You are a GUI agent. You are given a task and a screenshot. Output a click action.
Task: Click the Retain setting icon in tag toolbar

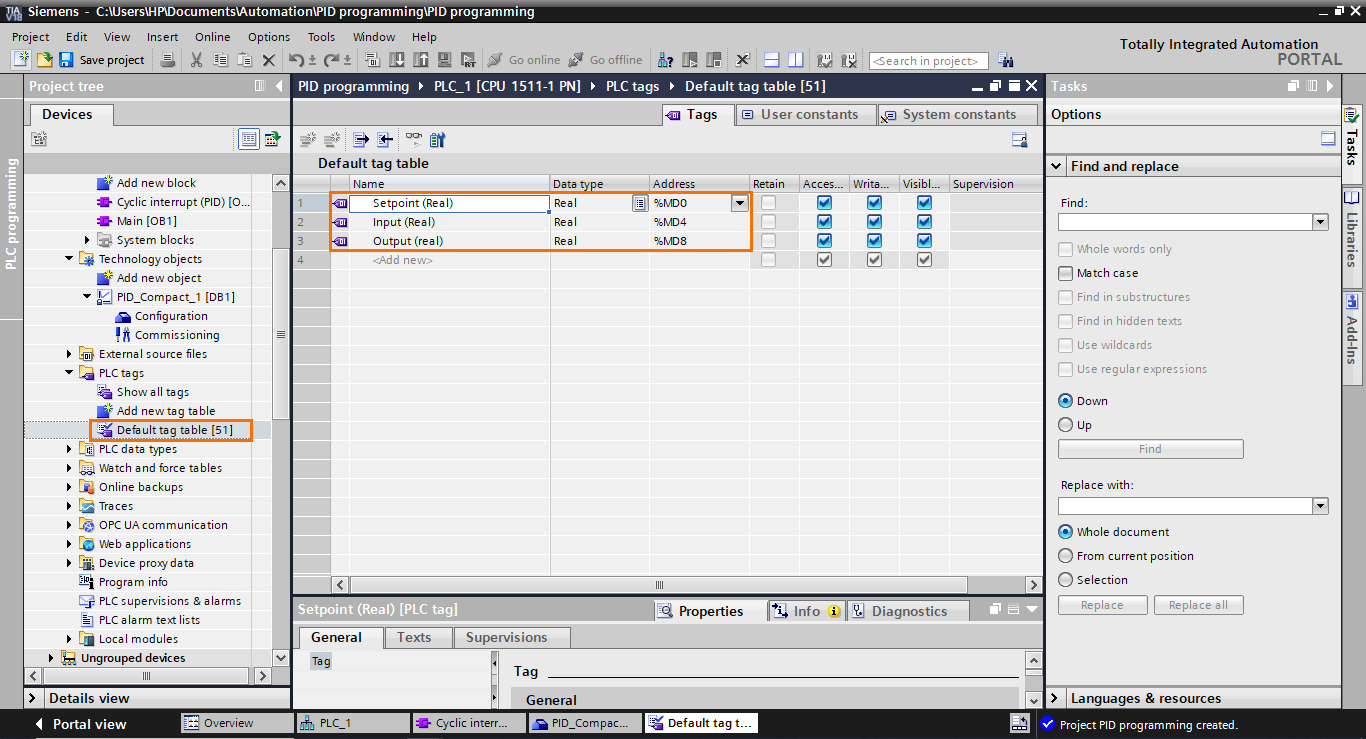(x=438, y=139)
